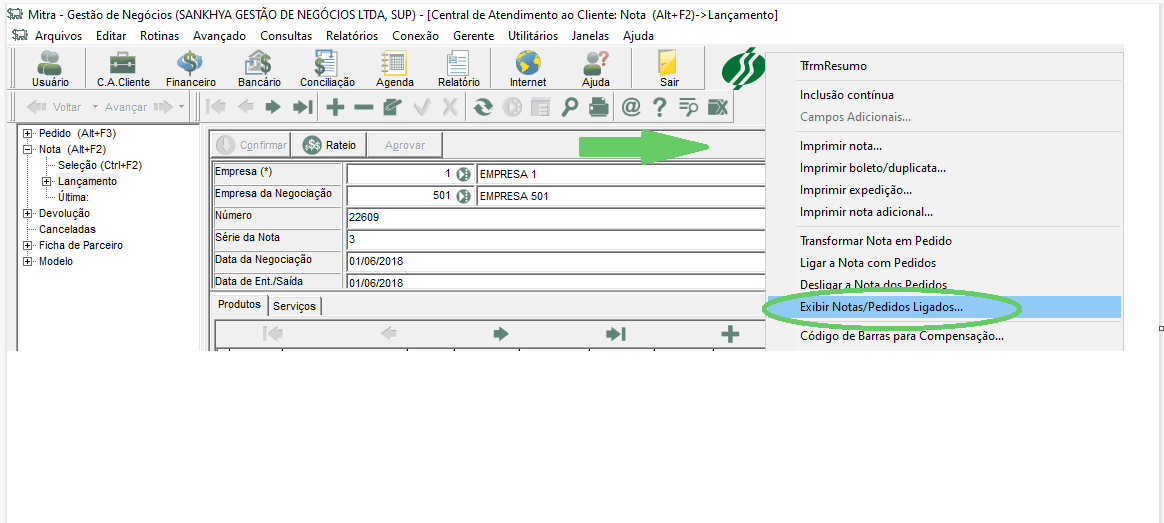Image resolution: width=1164 pixels, height=523 pixels.
Task: Open the Avançado menu
Action: coord(219,36)
